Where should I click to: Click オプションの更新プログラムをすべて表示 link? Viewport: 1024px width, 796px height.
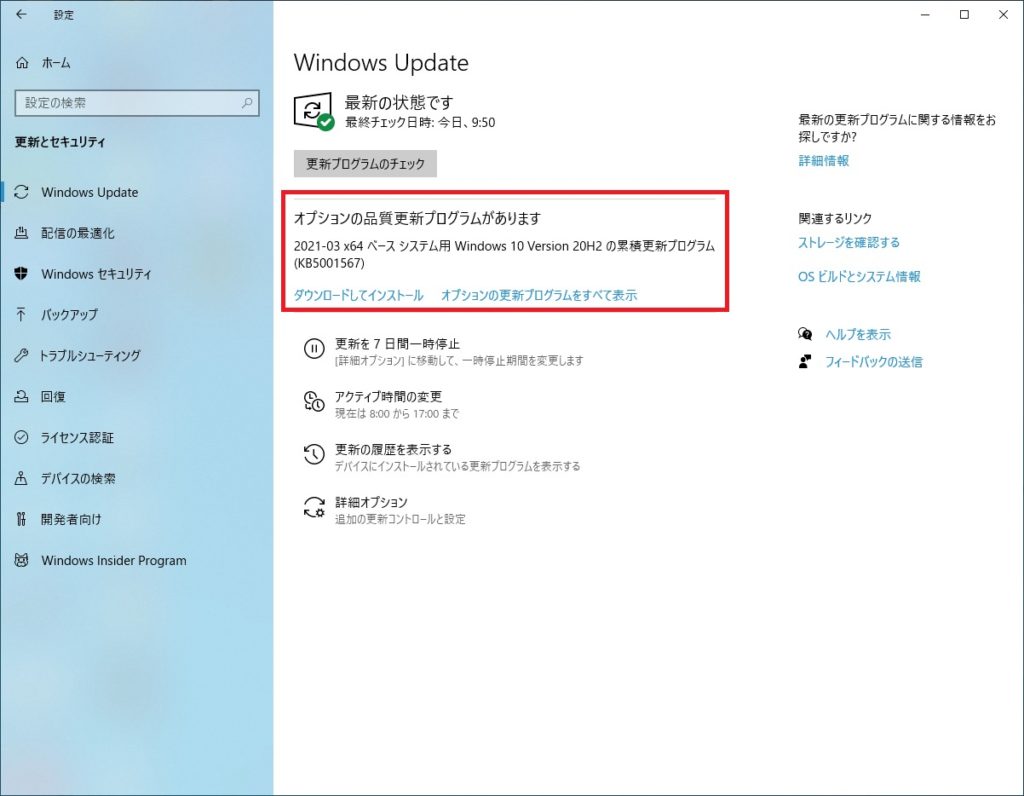point(539,295)
